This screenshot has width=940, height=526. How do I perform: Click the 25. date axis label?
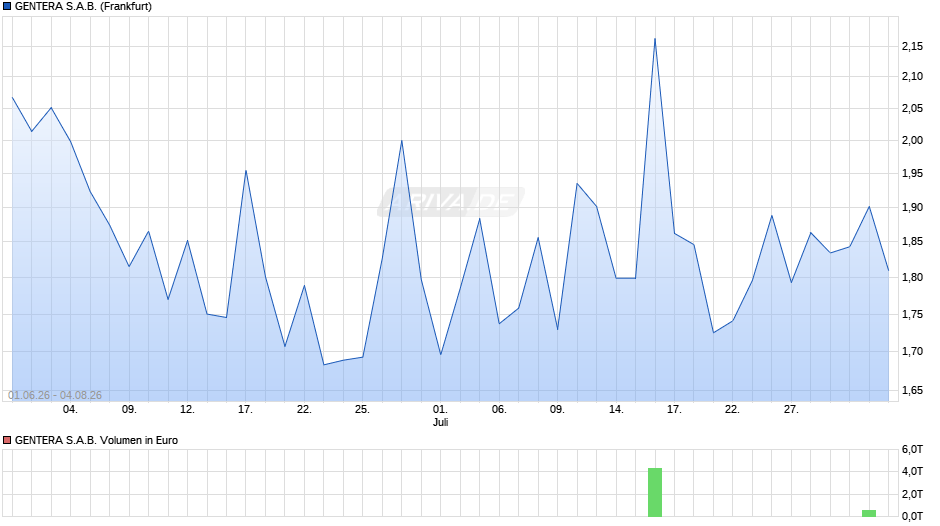[362, 410]
